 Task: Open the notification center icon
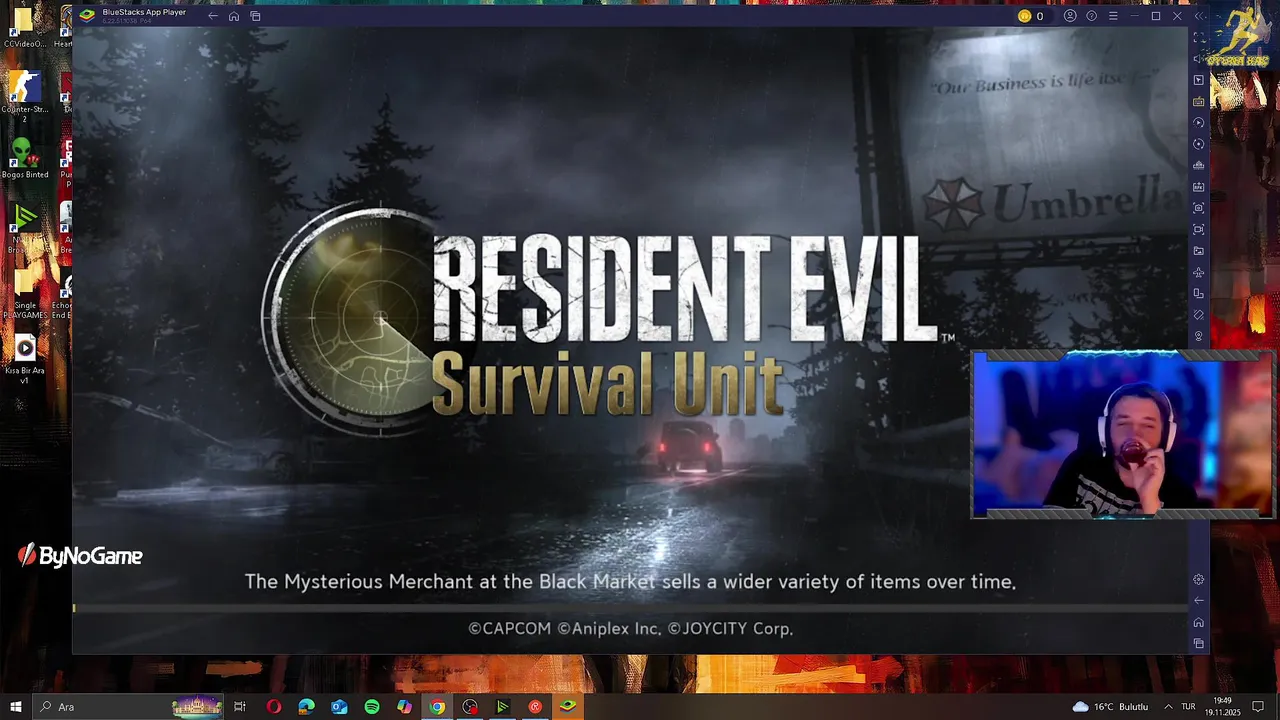pyautogui.click(x=1258, y=707)
